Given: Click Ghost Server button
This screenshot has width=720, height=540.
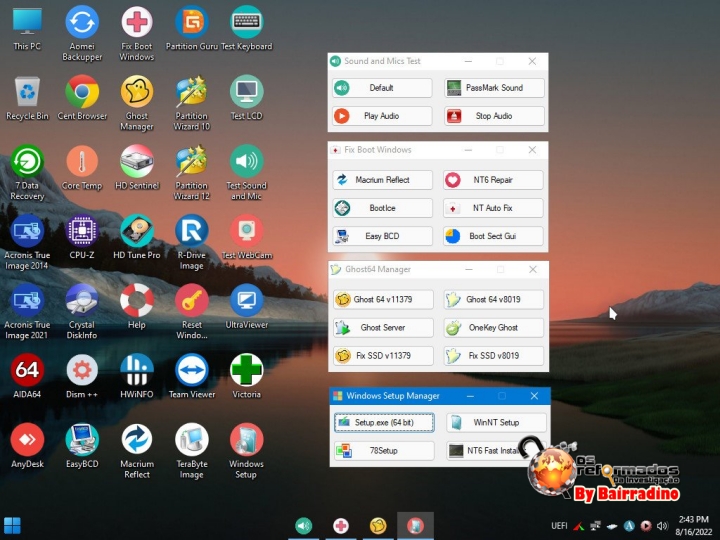Looking at the screenshot, I should (383, 327).
